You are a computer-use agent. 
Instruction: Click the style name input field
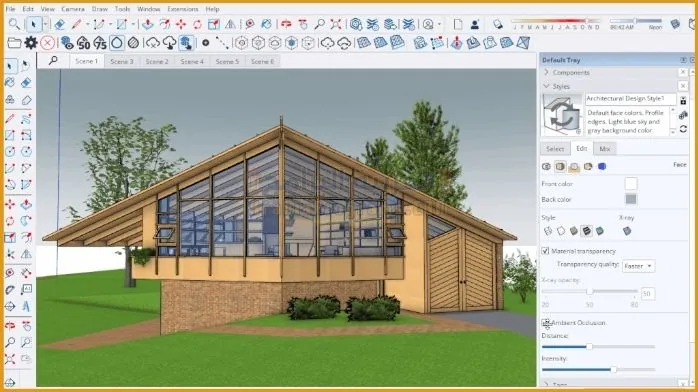click(630, 98)
